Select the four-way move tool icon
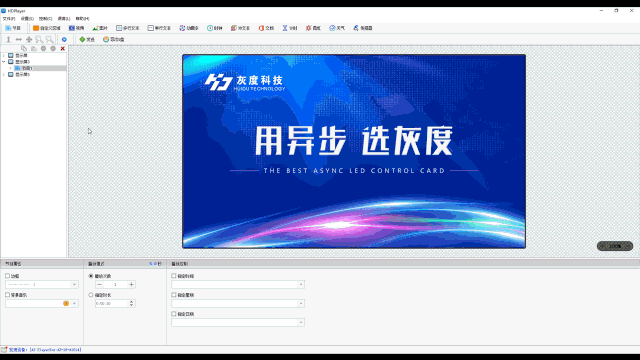640x360 pixels. pyautogui.click(x=29, y=39)
